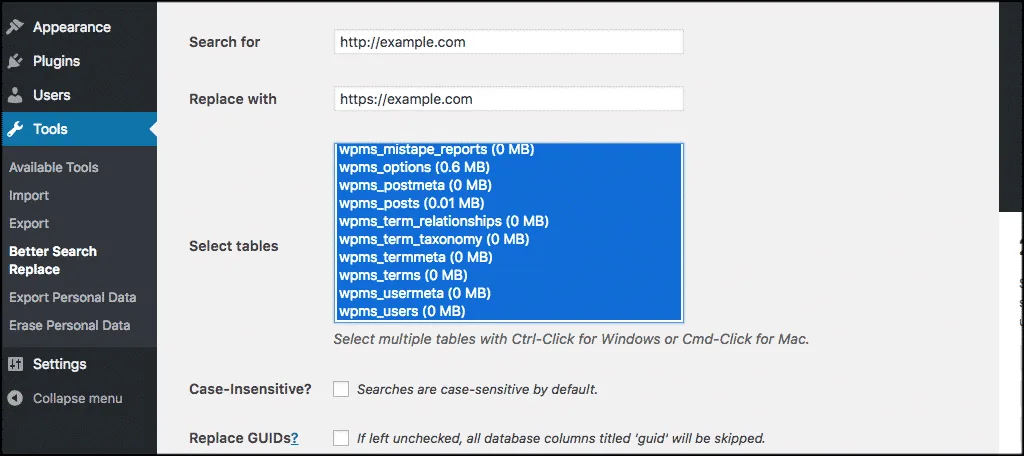The height and width of the screenshot is (456, 1024).
Task: Open the Import submenu item
Action: 29,195
